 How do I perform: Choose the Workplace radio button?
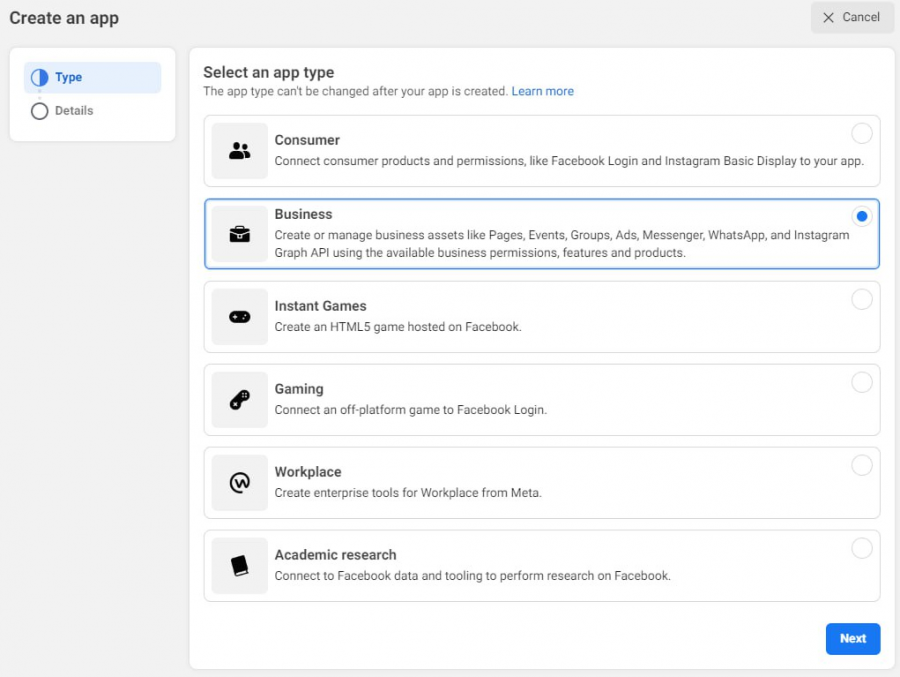[862, 465]
